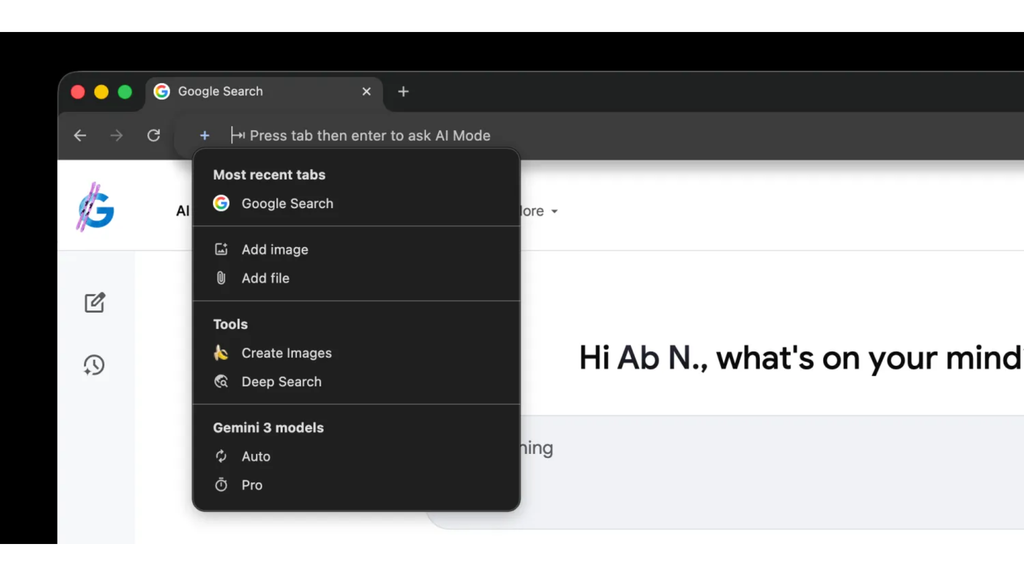Click the forward navigation arrow
This screenshot has height=576, width=1024.
coord(117,136)
